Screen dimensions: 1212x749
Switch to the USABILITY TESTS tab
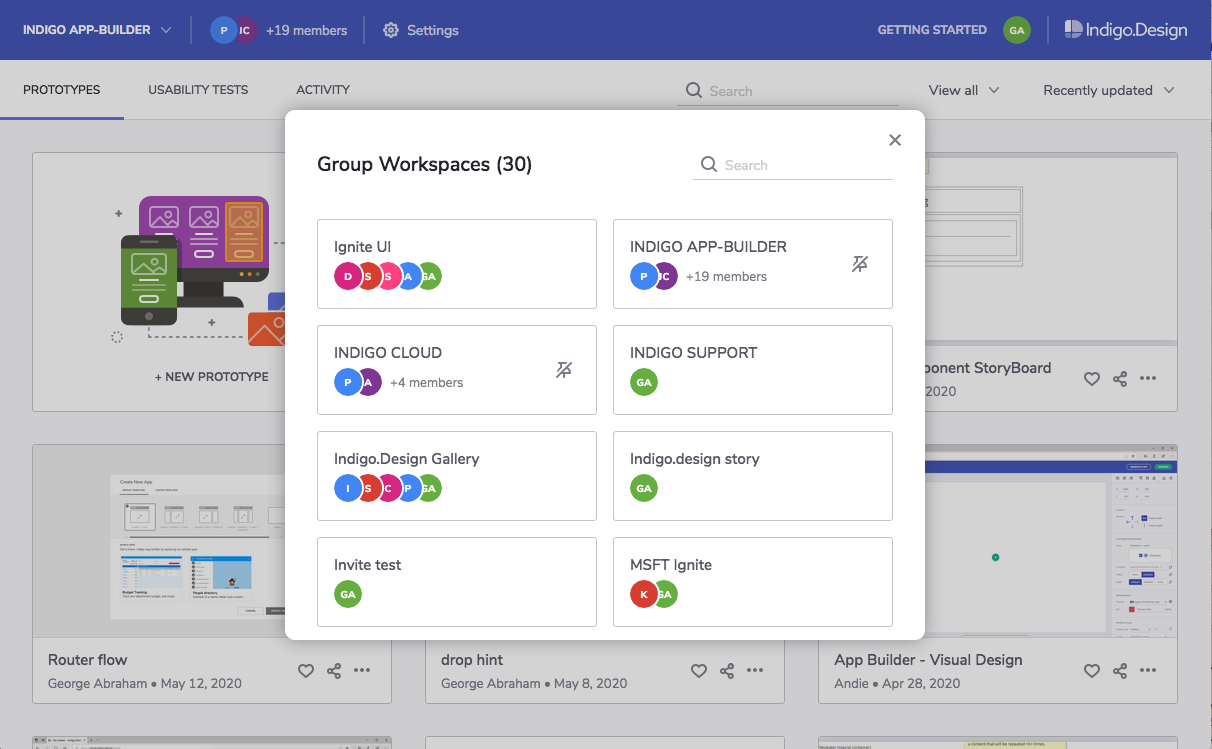coord(198,90)
